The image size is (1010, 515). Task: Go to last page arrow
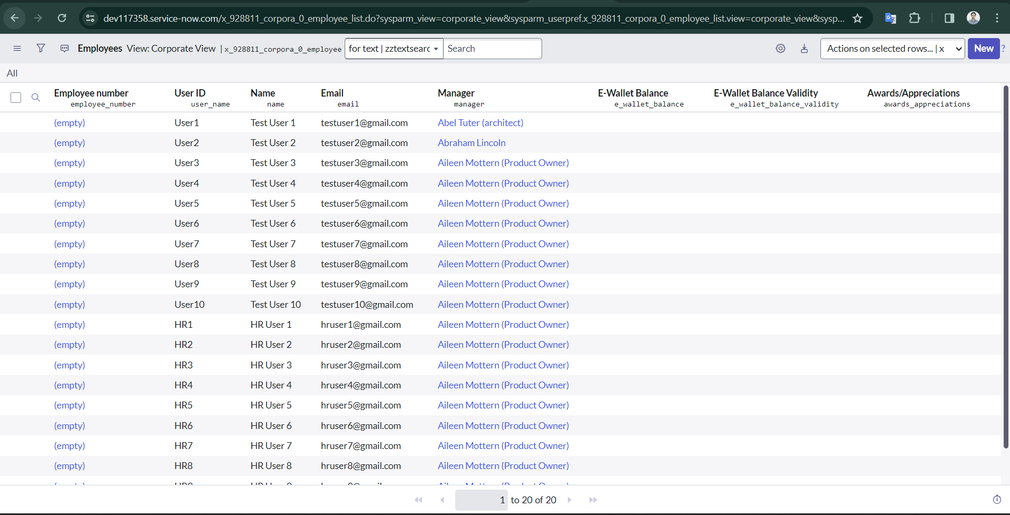point(593,500)
